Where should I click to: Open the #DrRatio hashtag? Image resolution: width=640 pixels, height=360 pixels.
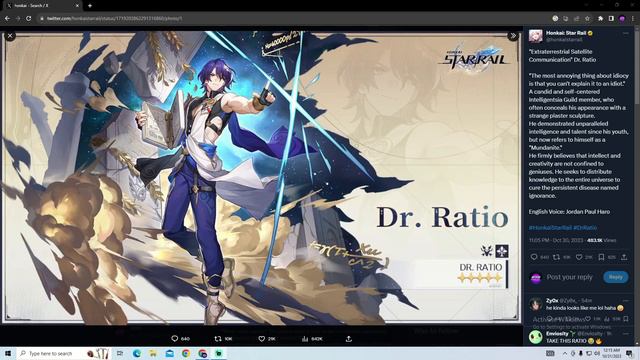585,227
